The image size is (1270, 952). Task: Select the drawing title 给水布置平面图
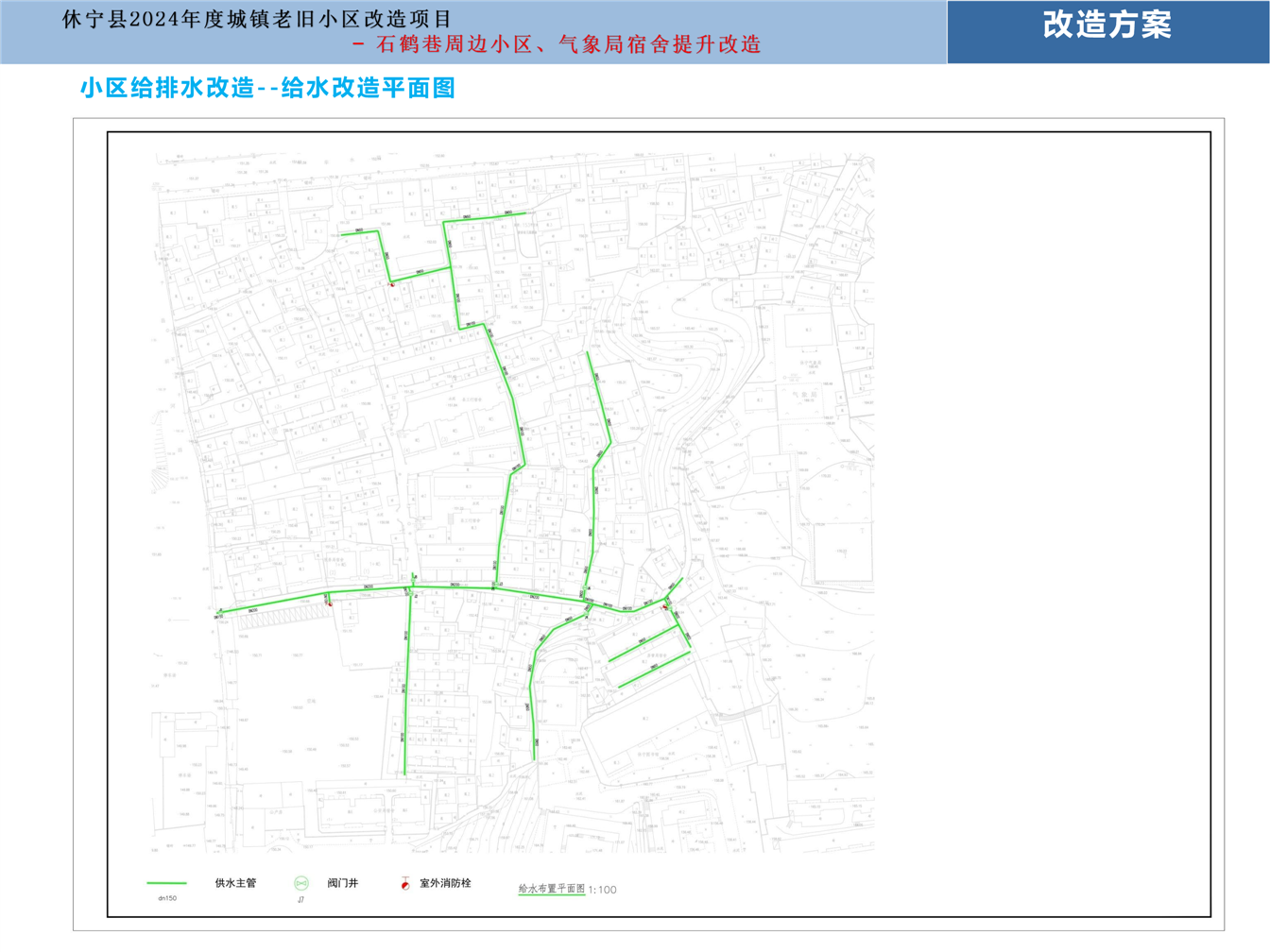click(x=552, y=889)
